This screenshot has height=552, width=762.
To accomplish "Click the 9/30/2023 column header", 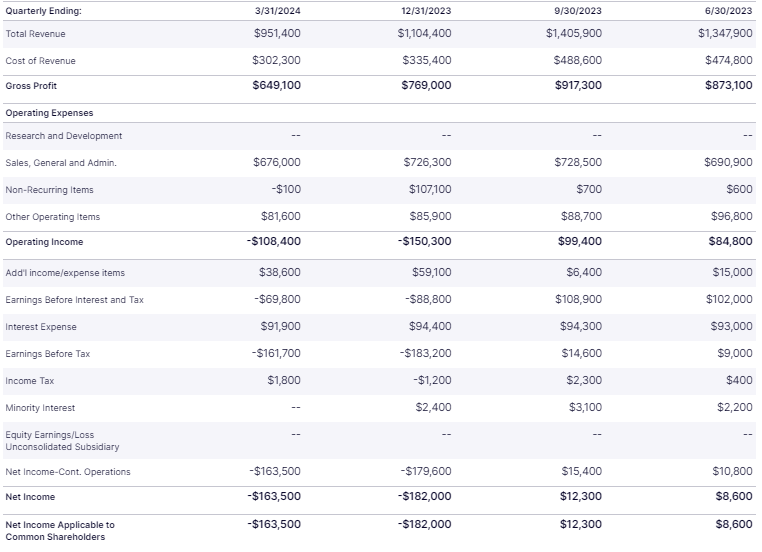I will [580, 11].
